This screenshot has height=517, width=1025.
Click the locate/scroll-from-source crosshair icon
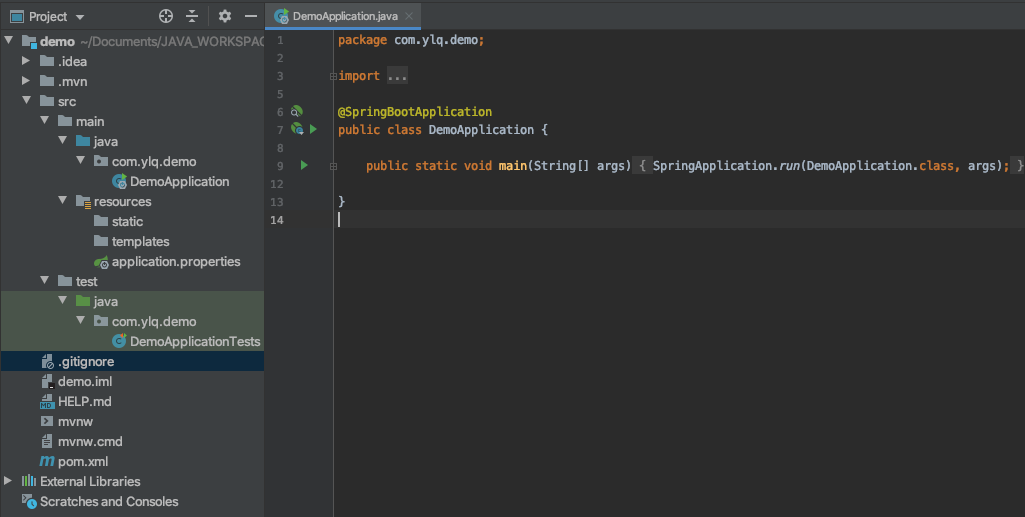point(166,16)
